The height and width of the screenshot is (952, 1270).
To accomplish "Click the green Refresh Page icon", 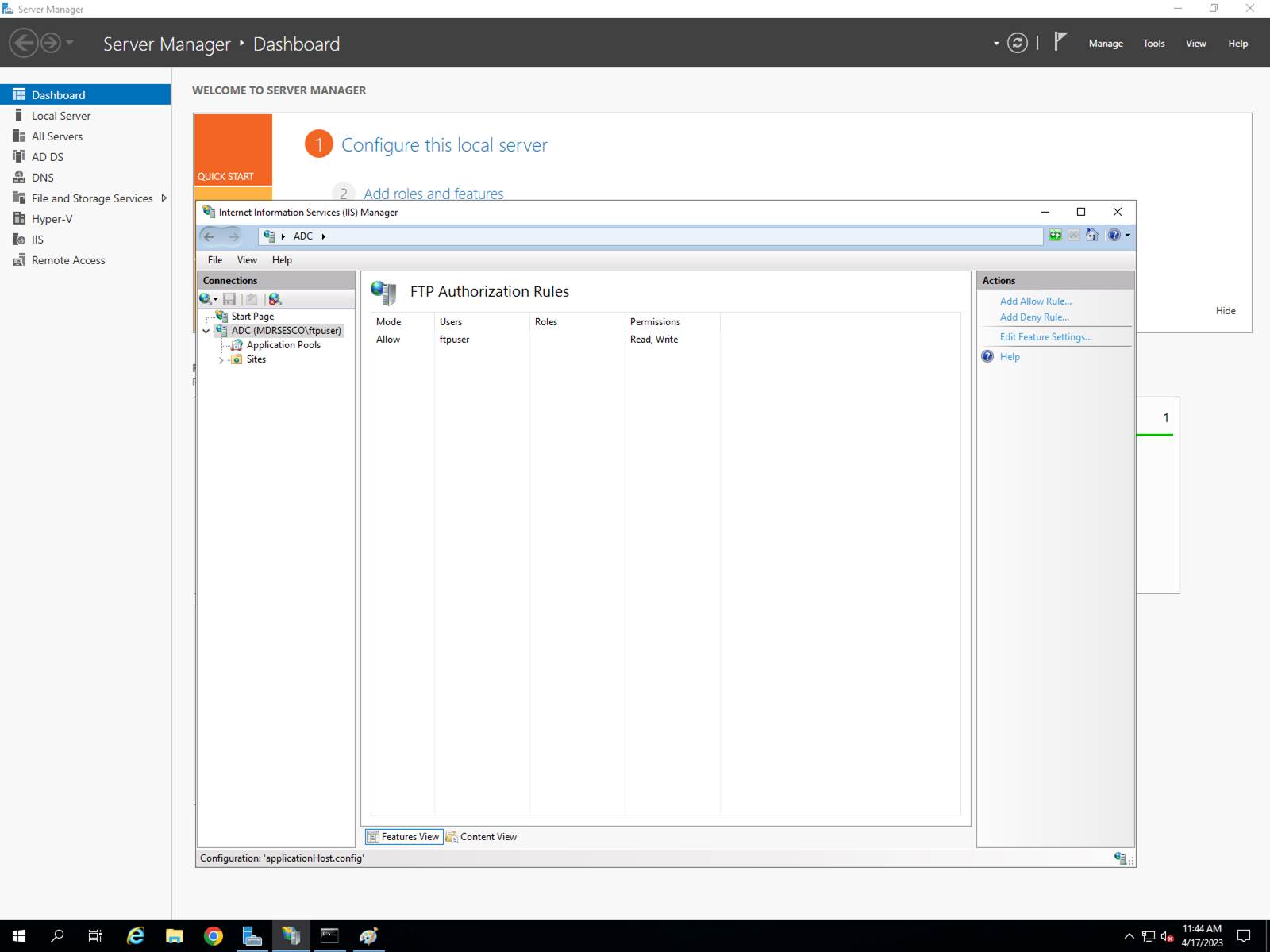I will 1055,236.
